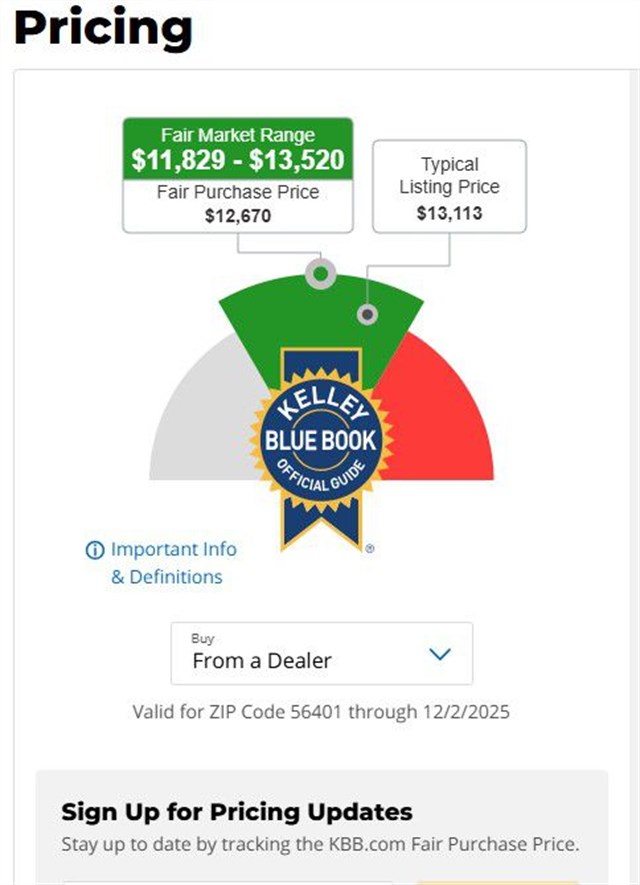Click the registered trademark symbol near badge
Screen dimensions: 640x885
(x=369, y=549)
